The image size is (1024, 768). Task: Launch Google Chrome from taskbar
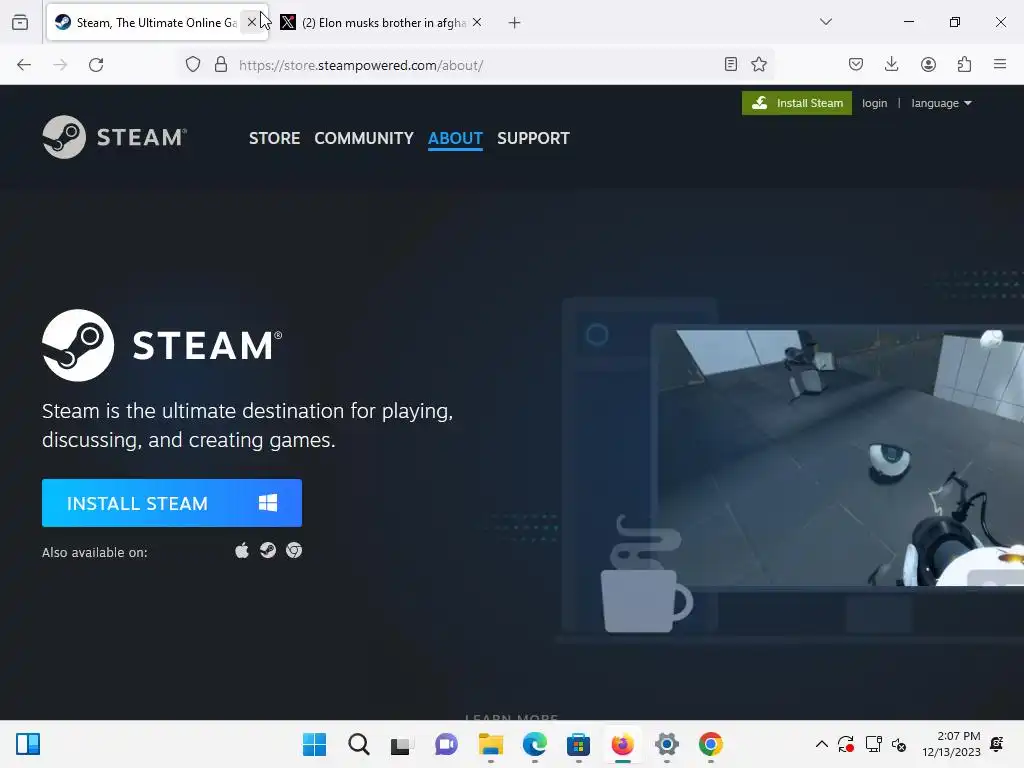[x=711, y=744]
